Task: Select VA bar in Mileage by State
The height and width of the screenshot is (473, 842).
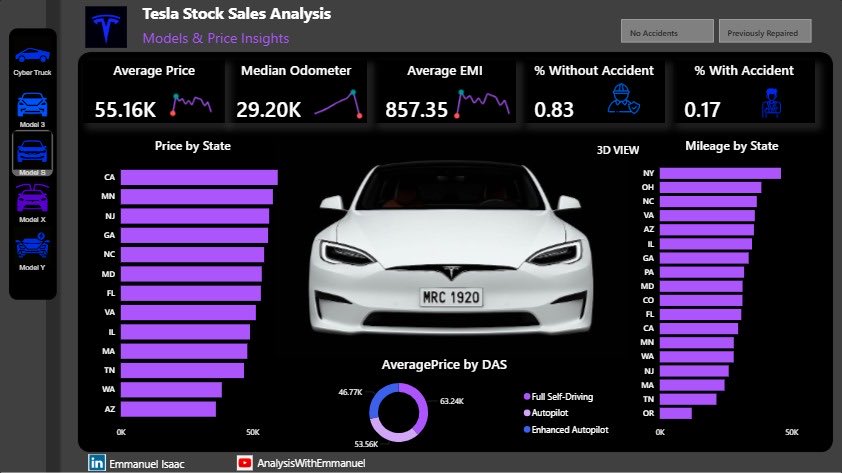Action: click(x=707, y=216)
